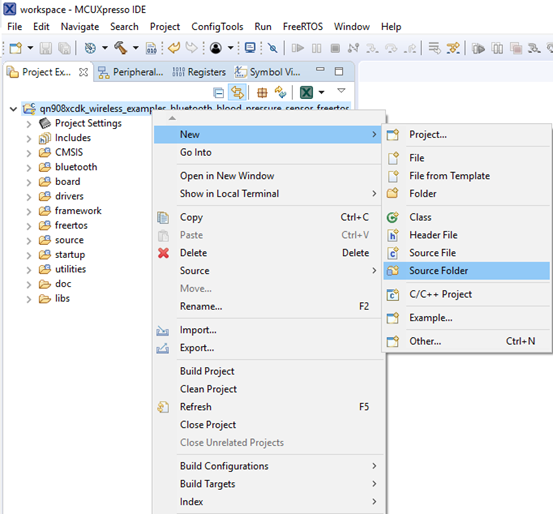Switch to the Peripherals tab
Screen dimensions: 553x514
pyautogui.click(x=131, y=72)
